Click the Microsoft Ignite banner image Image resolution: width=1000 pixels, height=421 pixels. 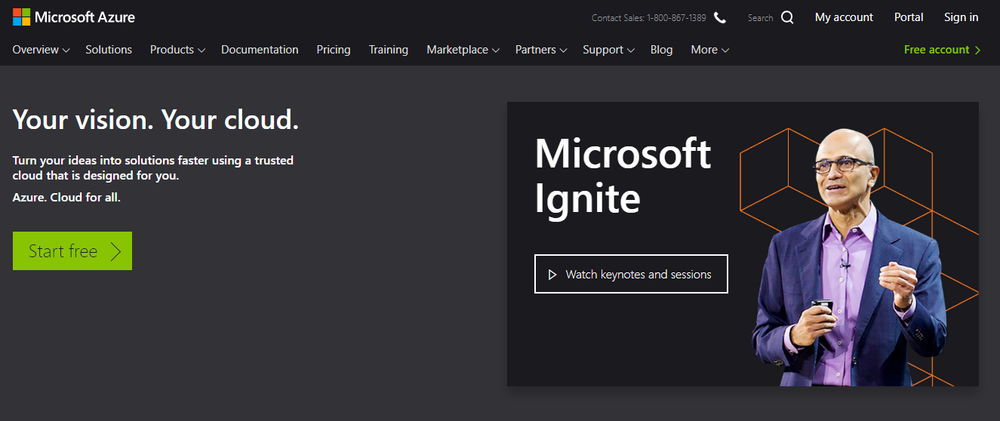point(742,244)
